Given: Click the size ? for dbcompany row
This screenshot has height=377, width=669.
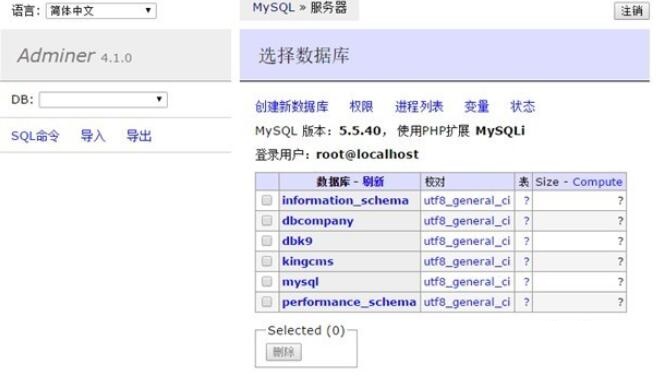Looking at the screenshot, I should [620, 221].
